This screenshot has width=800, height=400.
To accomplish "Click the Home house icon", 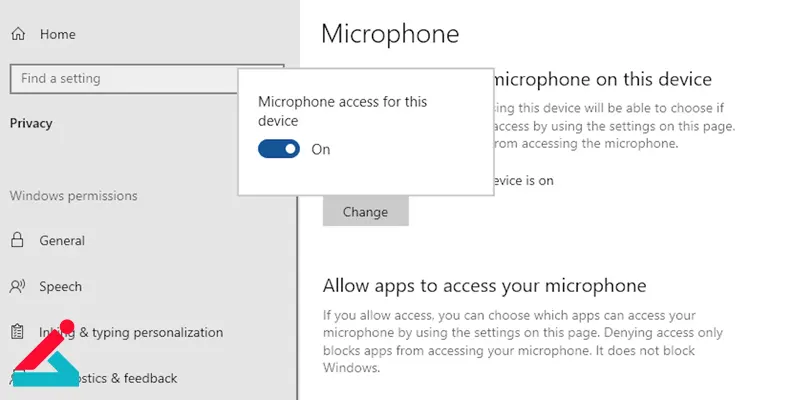I will 18,34.
